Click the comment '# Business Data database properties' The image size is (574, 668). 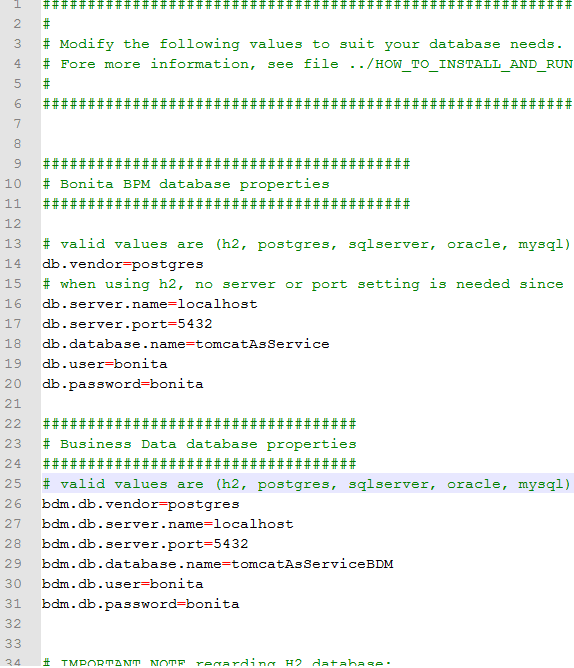pos(200,444)
